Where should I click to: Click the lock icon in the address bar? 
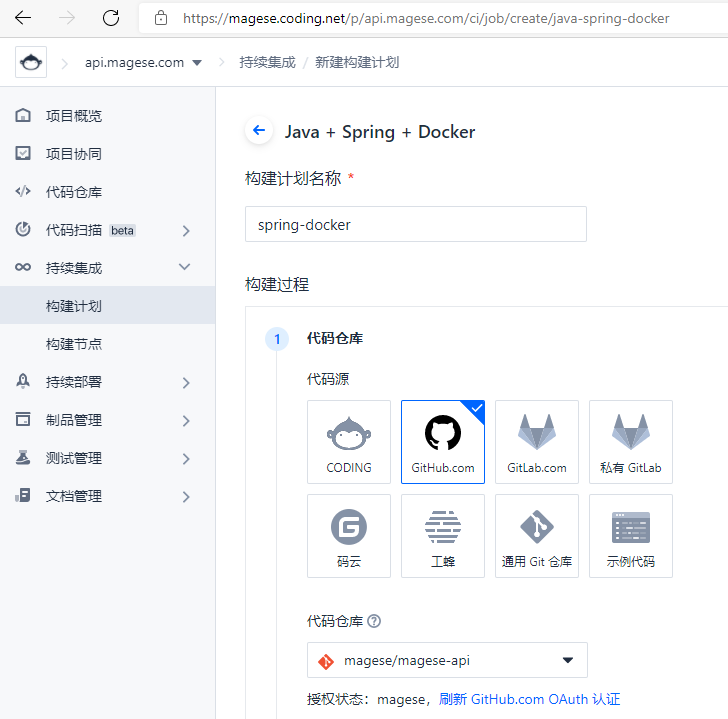click(161, 18)
